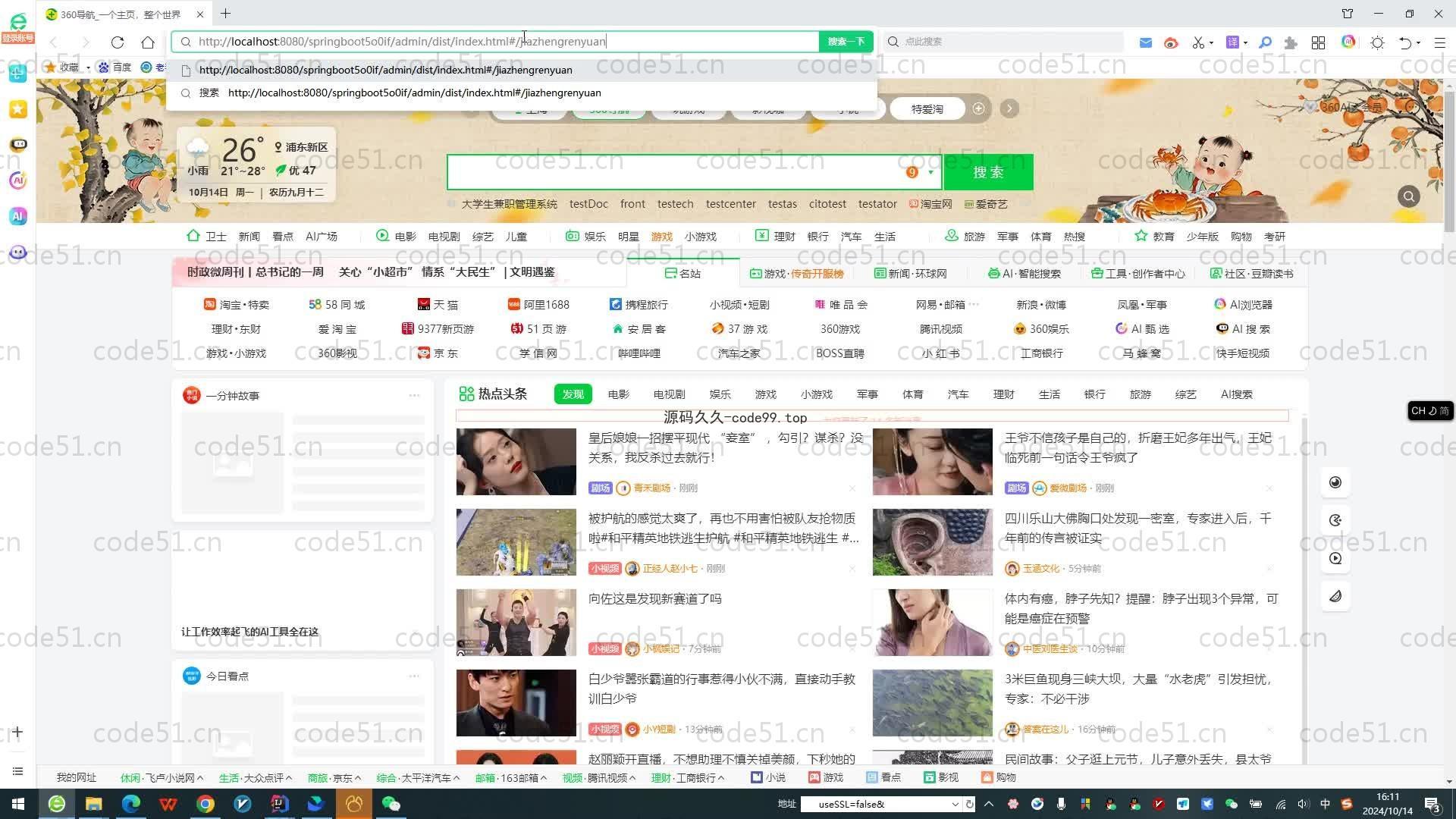Click 搜索一下 button in address bar
1456x819 pixels.
[846, 42]
